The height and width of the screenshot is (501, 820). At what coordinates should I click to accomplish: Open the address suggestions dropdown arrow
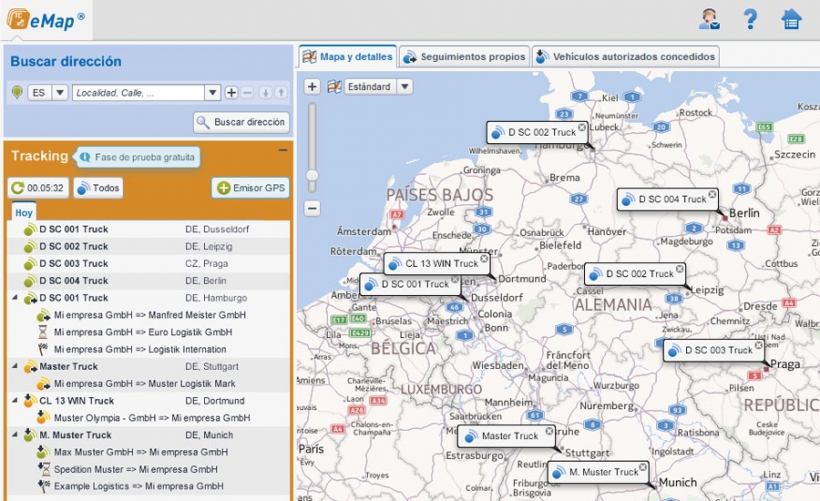(x=212, y=93)
